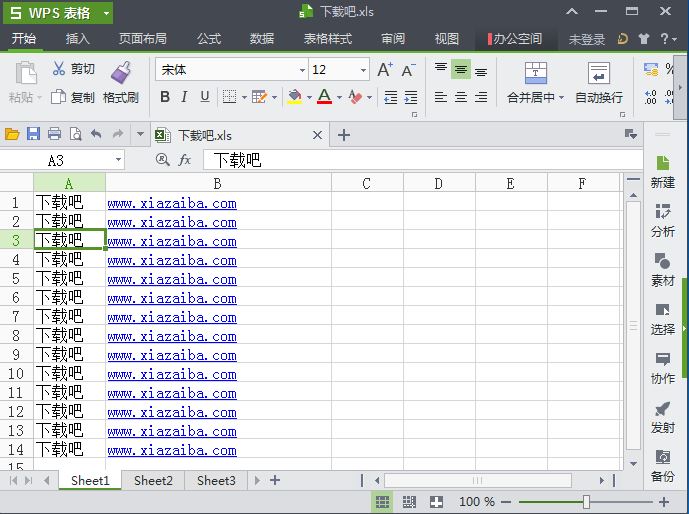Image resolution: width=689 pixels, height=514 pixels.
Task: Toggle Underline formatting
Action: 205,97
